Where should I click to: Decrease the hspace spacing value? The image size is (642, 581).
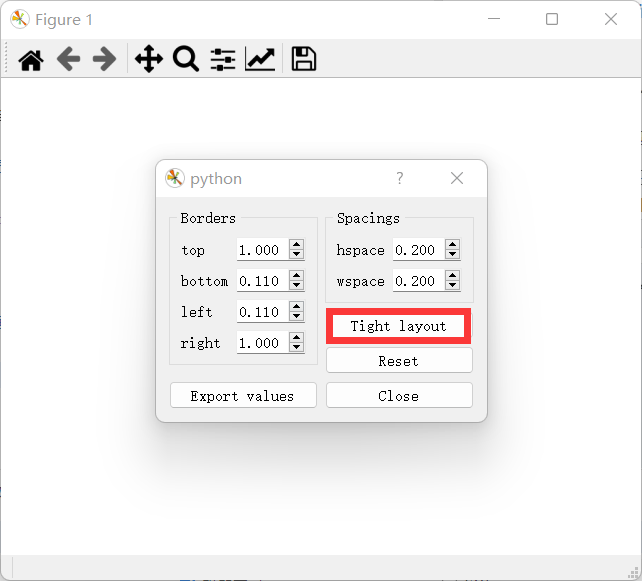pos(452,254)
